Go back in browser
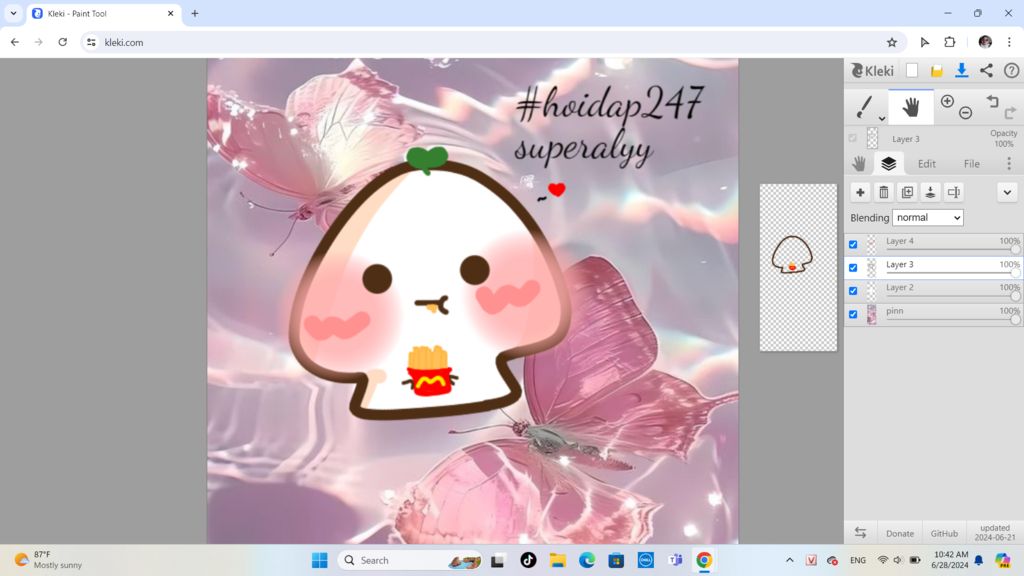Image resolution: width=1024 pixels, height=576 pixels. [x=15, y=42]
